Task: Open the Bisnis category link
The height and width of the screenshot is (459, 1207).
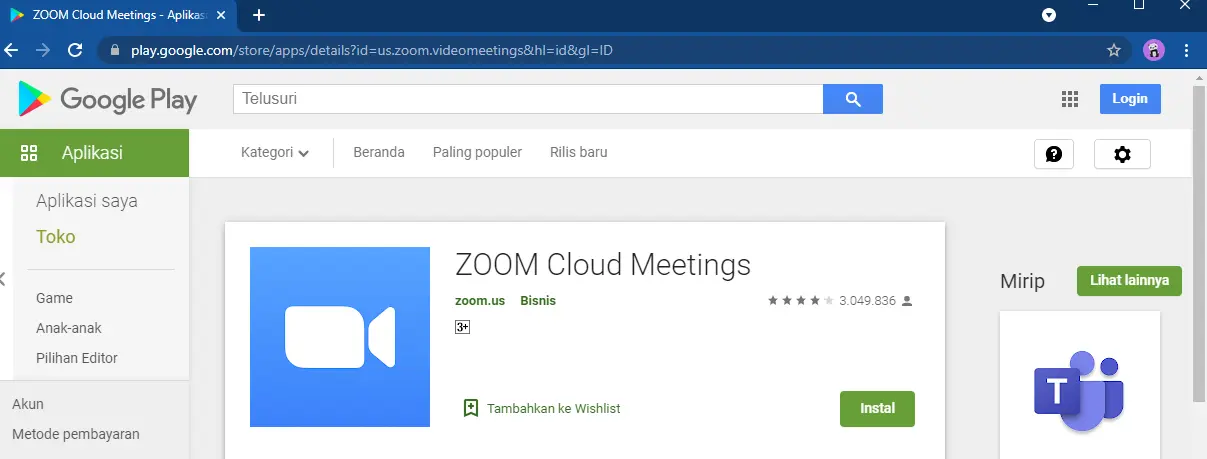Action: click(x=538, y=300)
